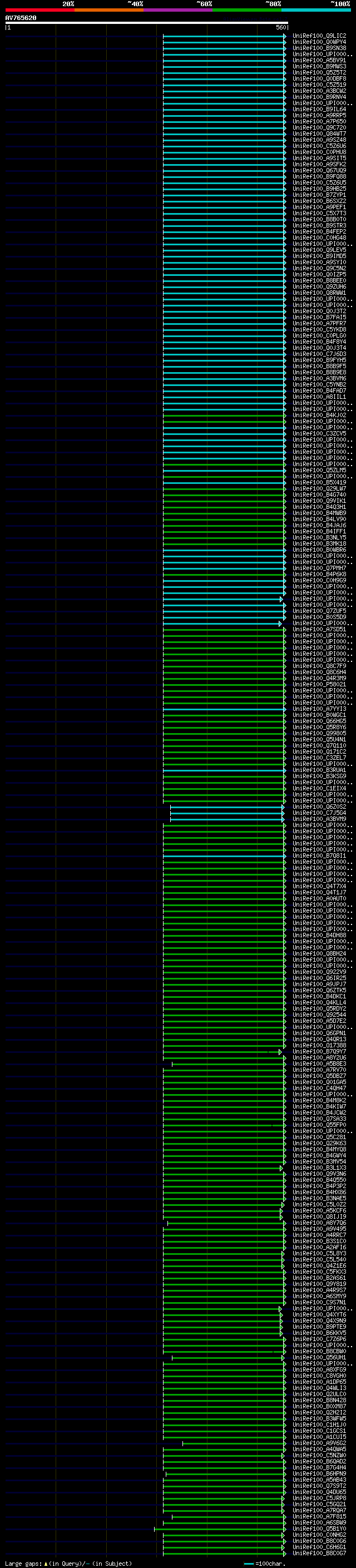Select the UniRef100_Q55FP0 label

coord(319,1125)
